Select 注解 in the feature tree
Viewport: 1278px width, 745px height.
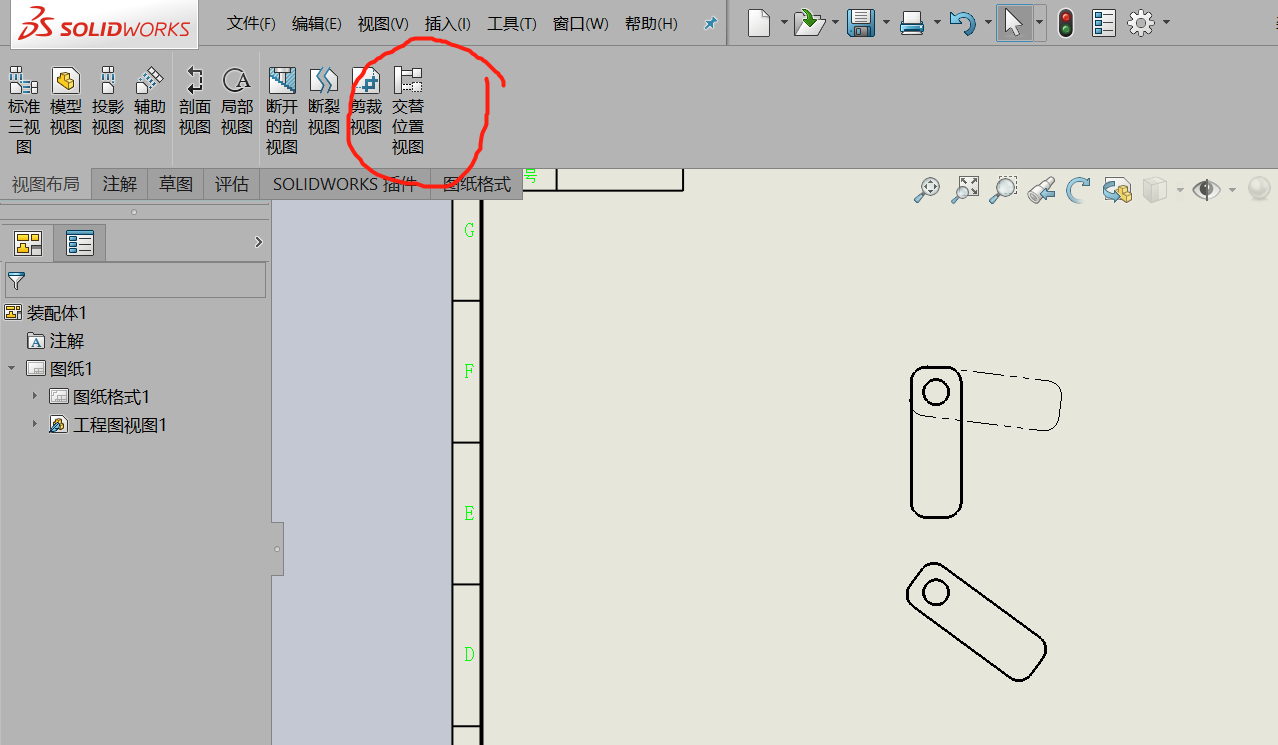(x=66, y=341)
